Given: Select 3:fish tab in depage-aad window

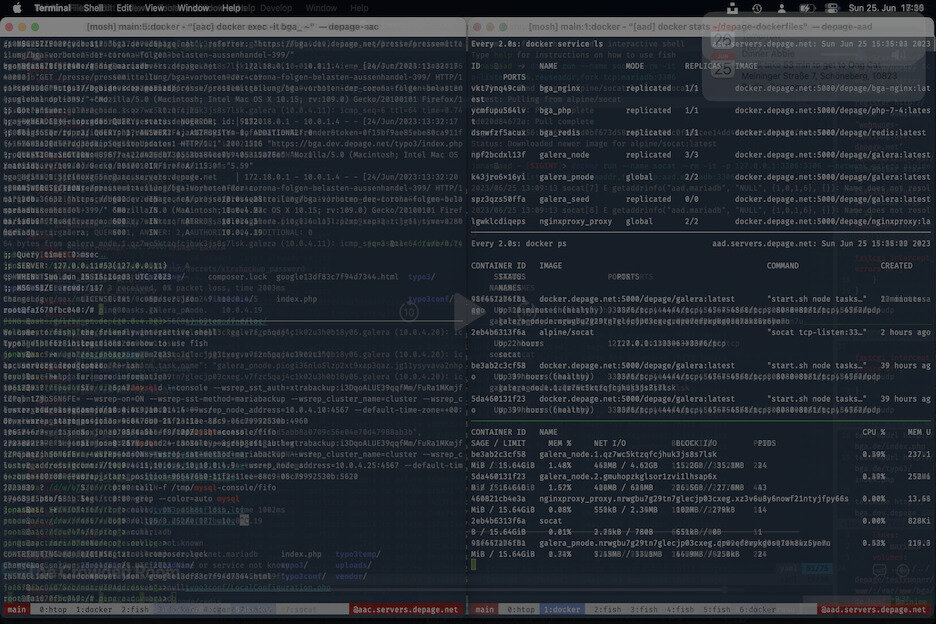Looking at the screenshot, I should coord(644,610).
